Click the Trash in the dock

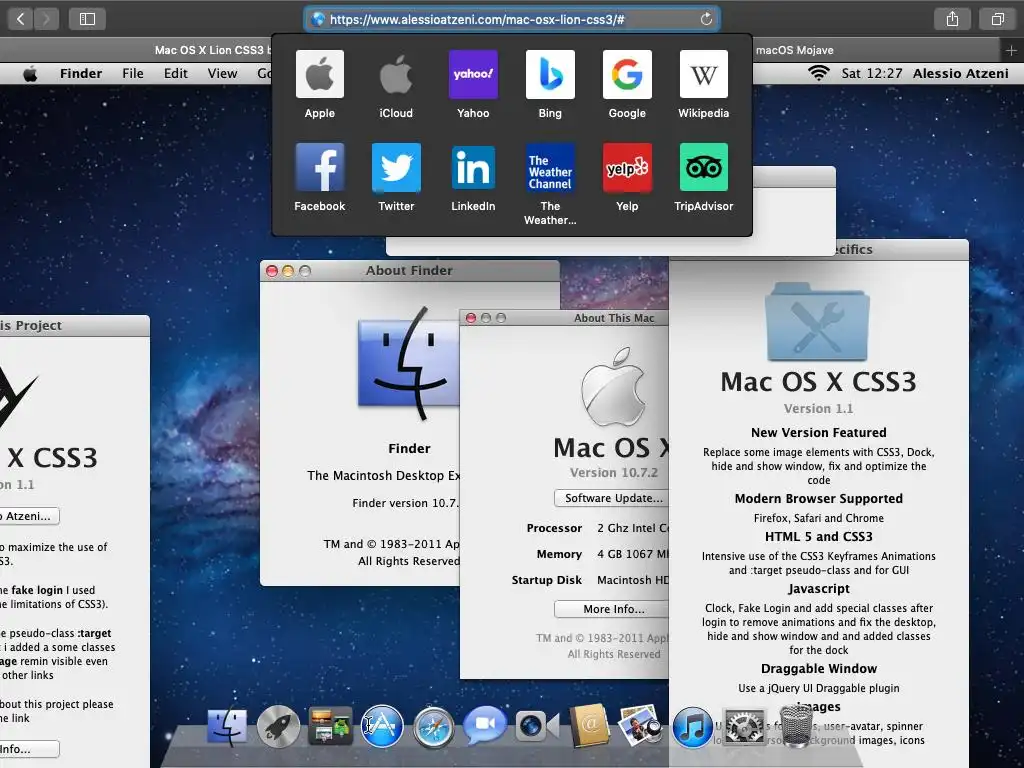(795, 726)
